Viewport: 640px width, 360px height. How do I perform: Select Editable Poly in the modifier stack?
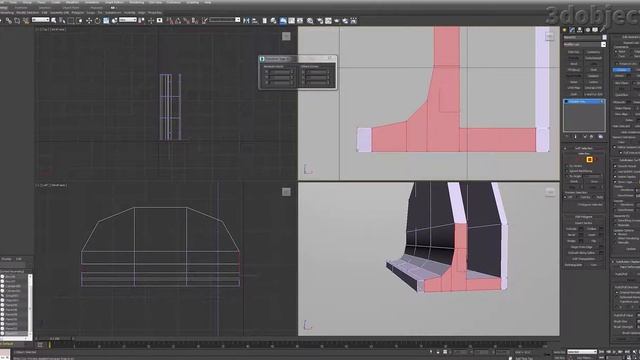584,101
